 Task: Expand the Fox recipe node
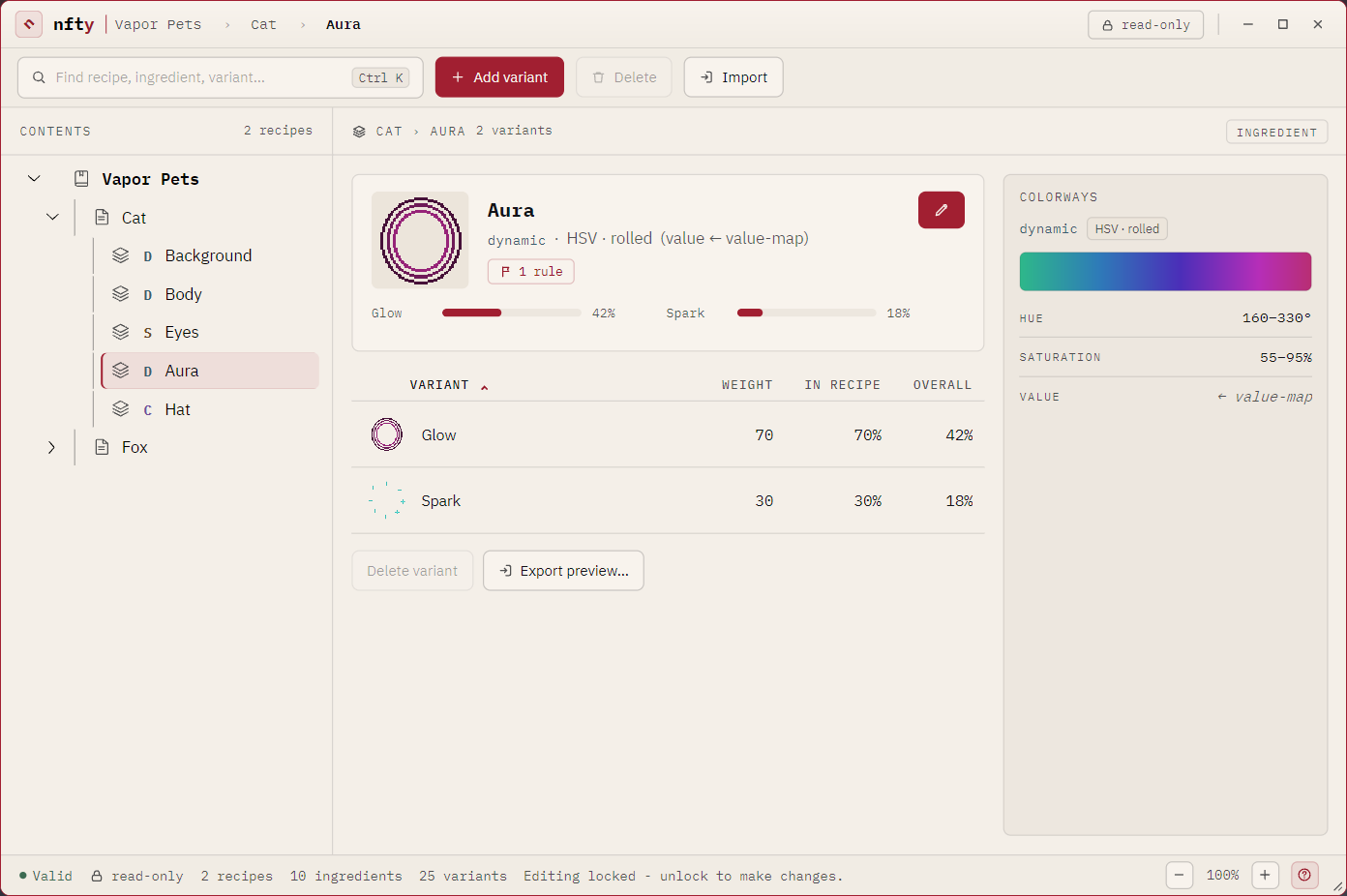pos(51,447)
